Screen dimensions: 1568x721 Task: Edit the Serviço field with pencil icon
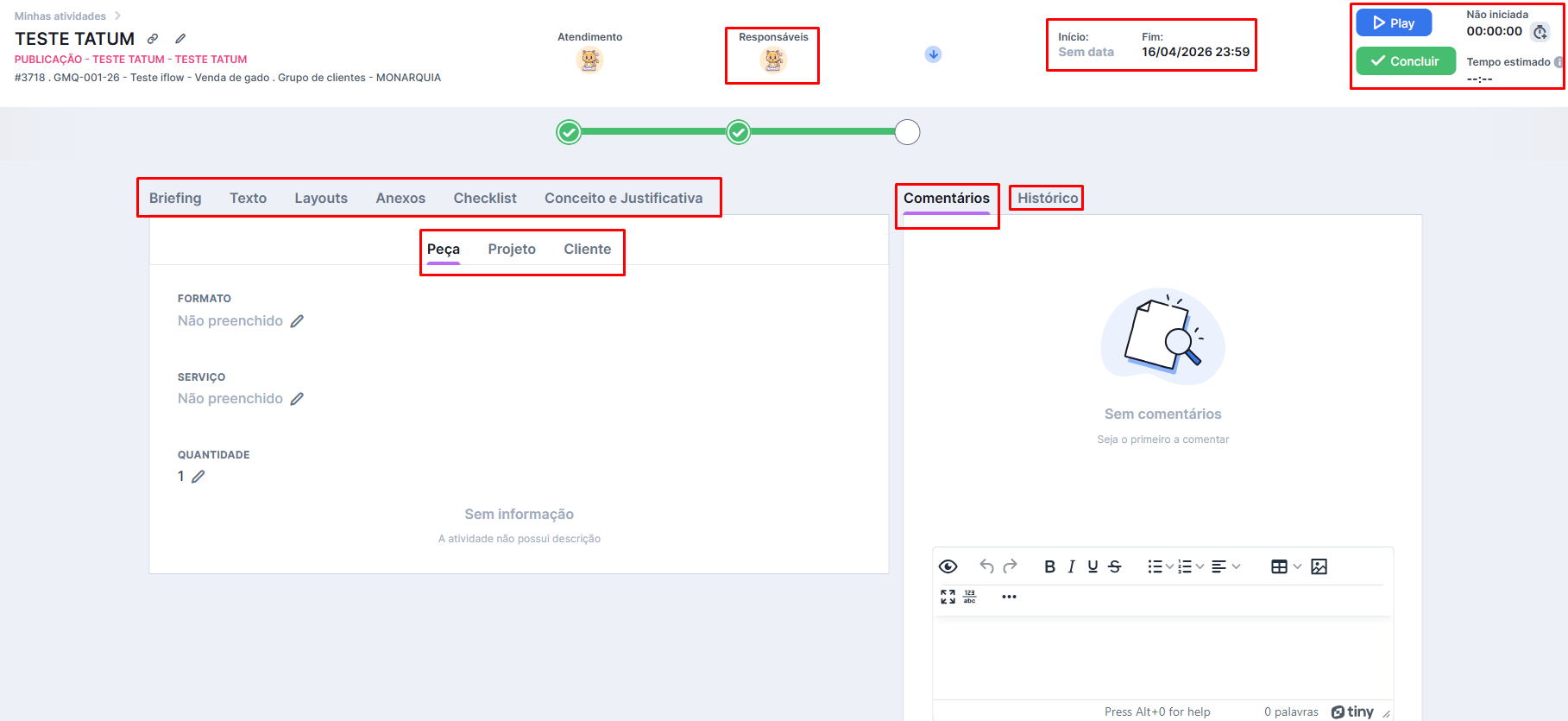click(x=297, y=399)
